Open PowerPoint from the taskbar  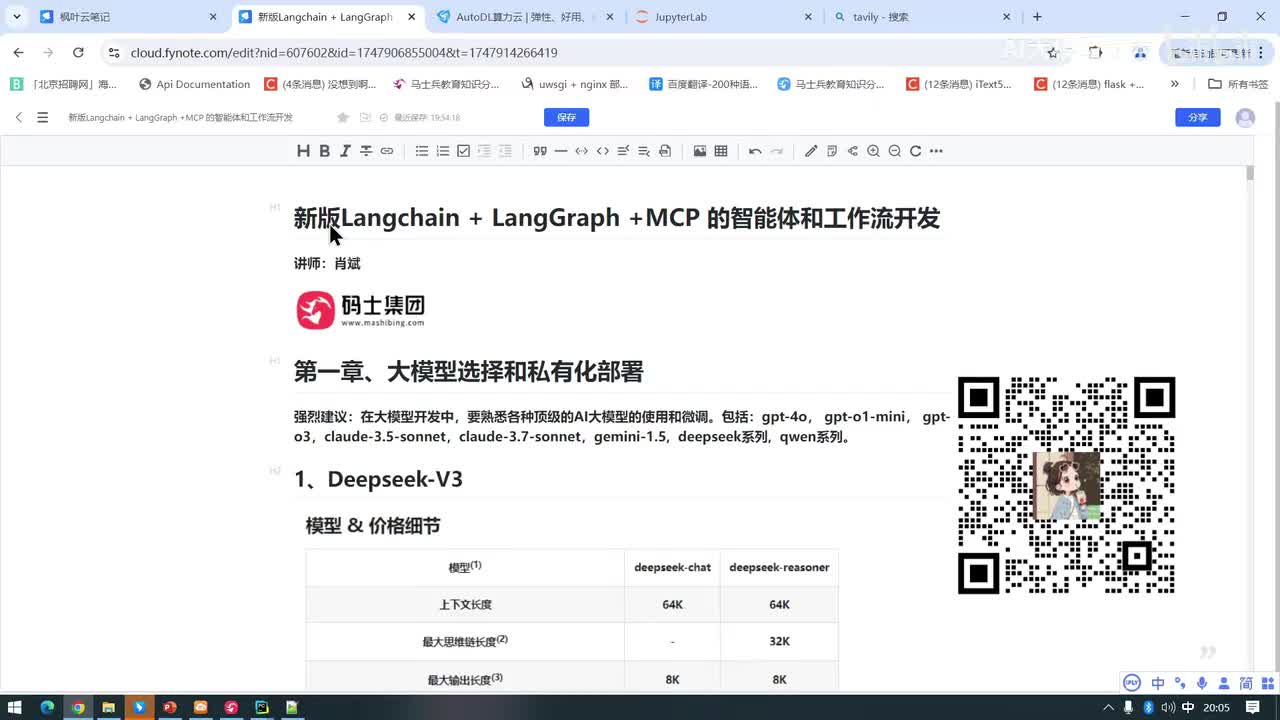[170, 707]
